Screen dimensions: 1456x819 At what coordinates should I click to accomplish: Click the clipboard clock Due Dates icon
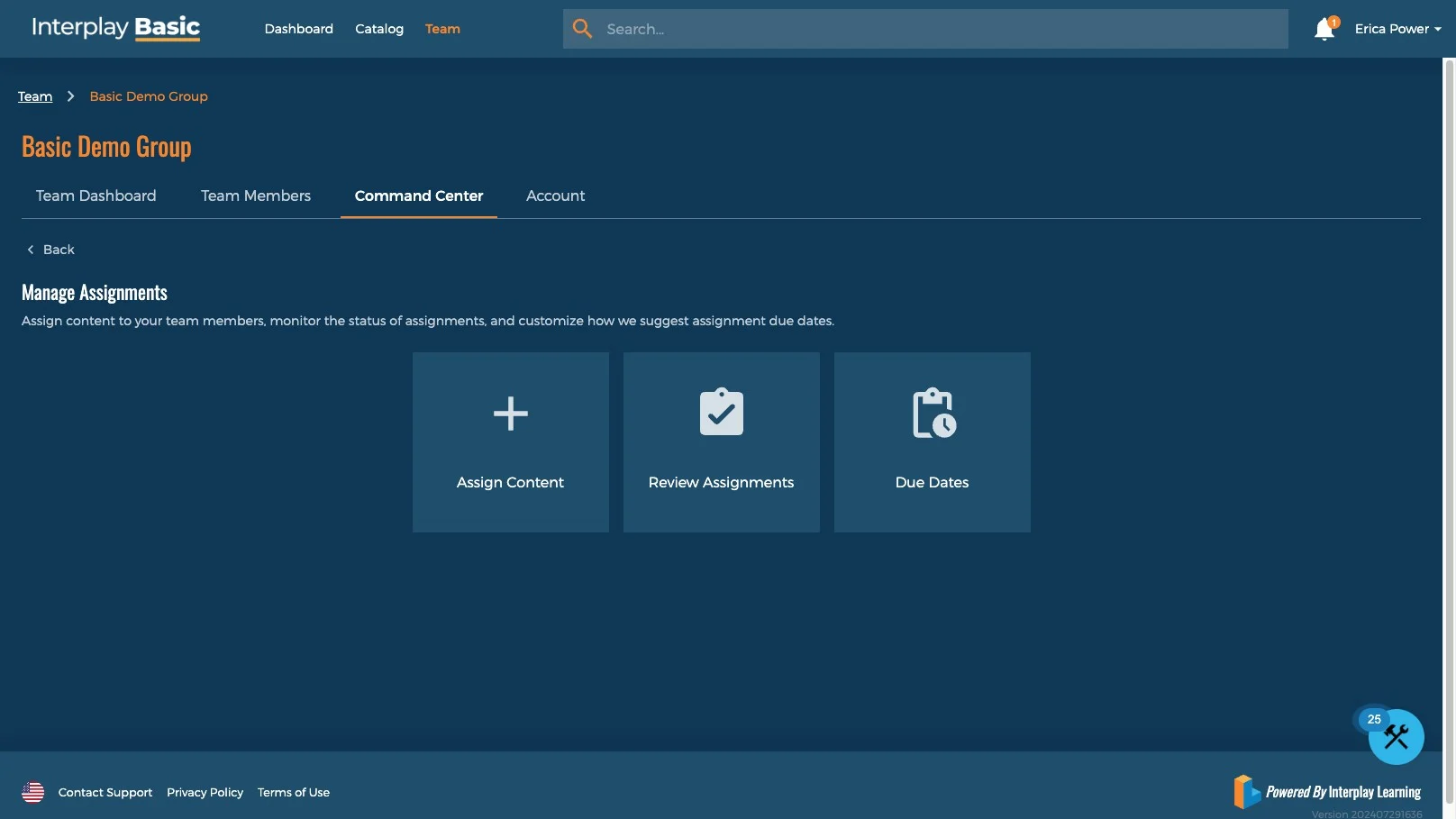click(934, 413)
